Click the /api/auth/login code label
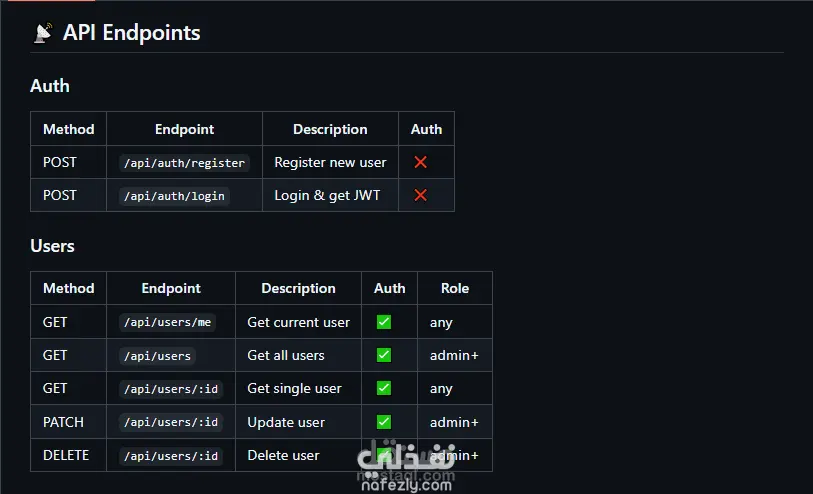Image resolution: width=813 pixels, height=494 pixels. coord(174,196)
